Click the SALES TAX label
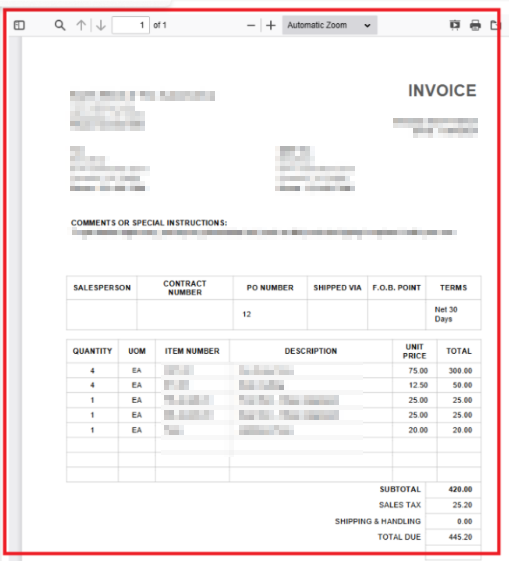Viewport: 509px width, 561px height. click(400, 505)
